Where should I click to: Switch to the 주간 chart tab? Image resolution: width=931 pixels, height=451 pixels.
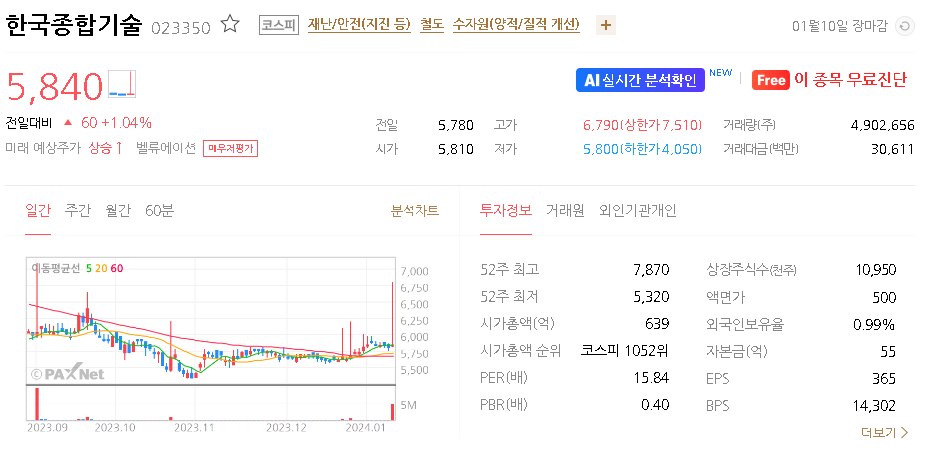coord(78,210)
